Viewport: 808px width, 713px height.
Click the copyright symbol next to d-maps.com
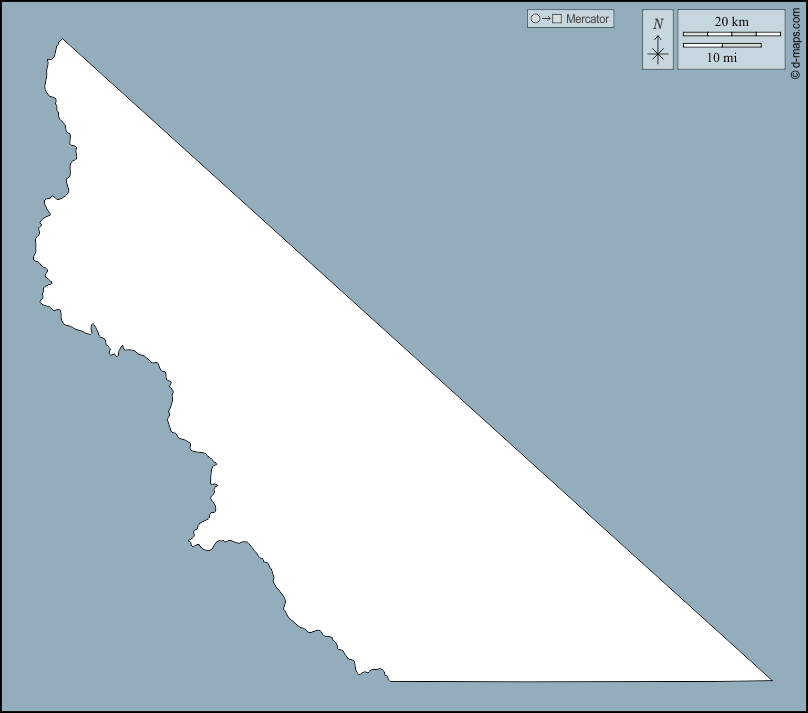(795, 74)
